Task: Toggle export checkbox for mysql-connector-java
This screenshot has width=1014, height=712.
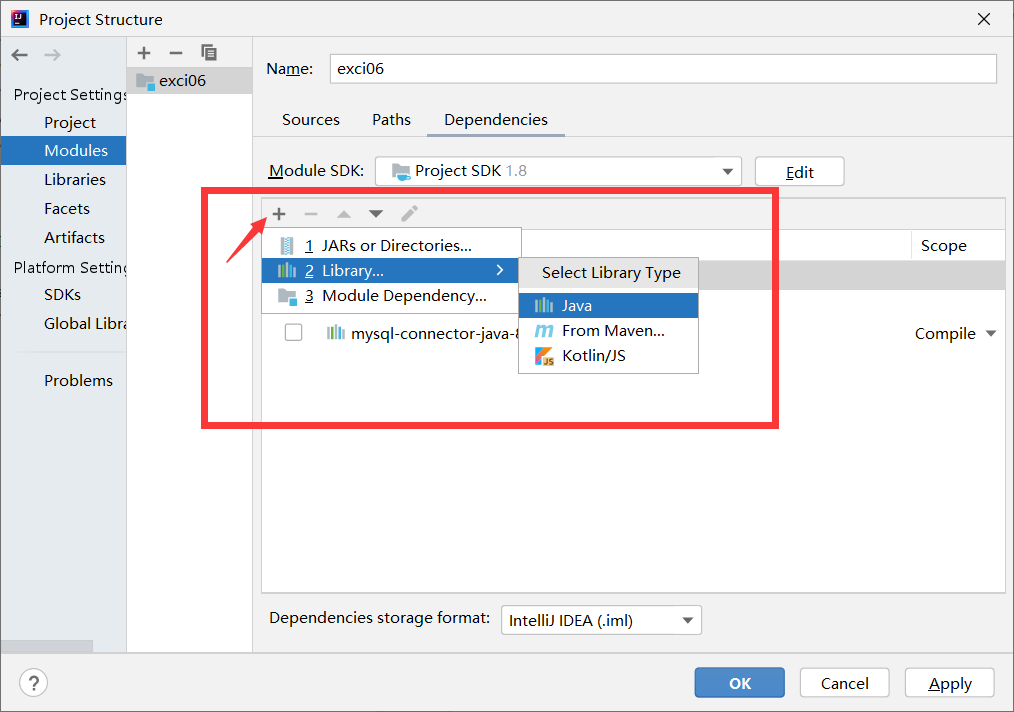Action: click(294, 332)
